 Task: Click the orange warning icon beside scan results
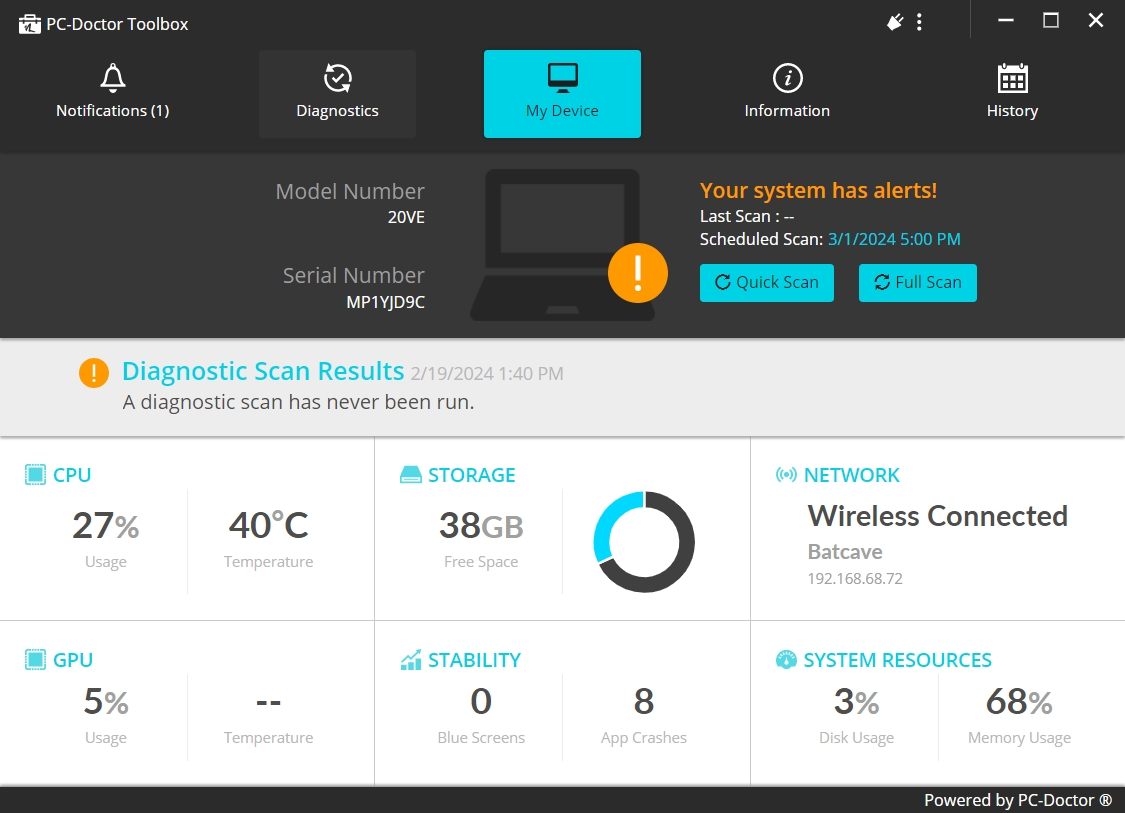pos(93,372)
